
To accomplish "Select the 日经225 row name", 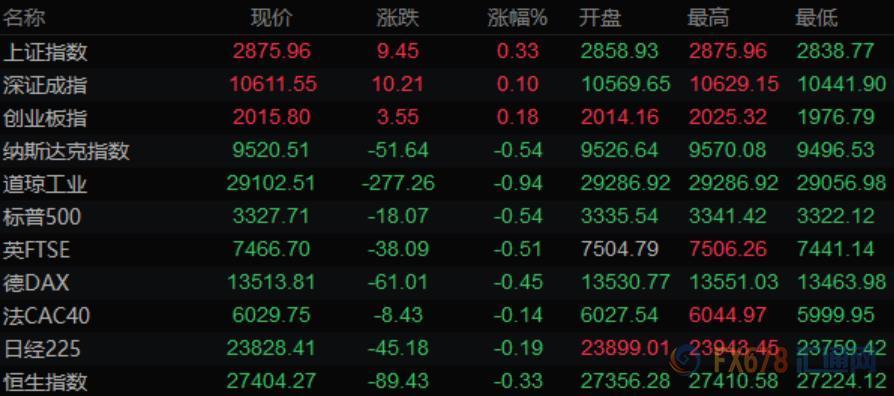I will pyautogui.click(x=42, y=349).
